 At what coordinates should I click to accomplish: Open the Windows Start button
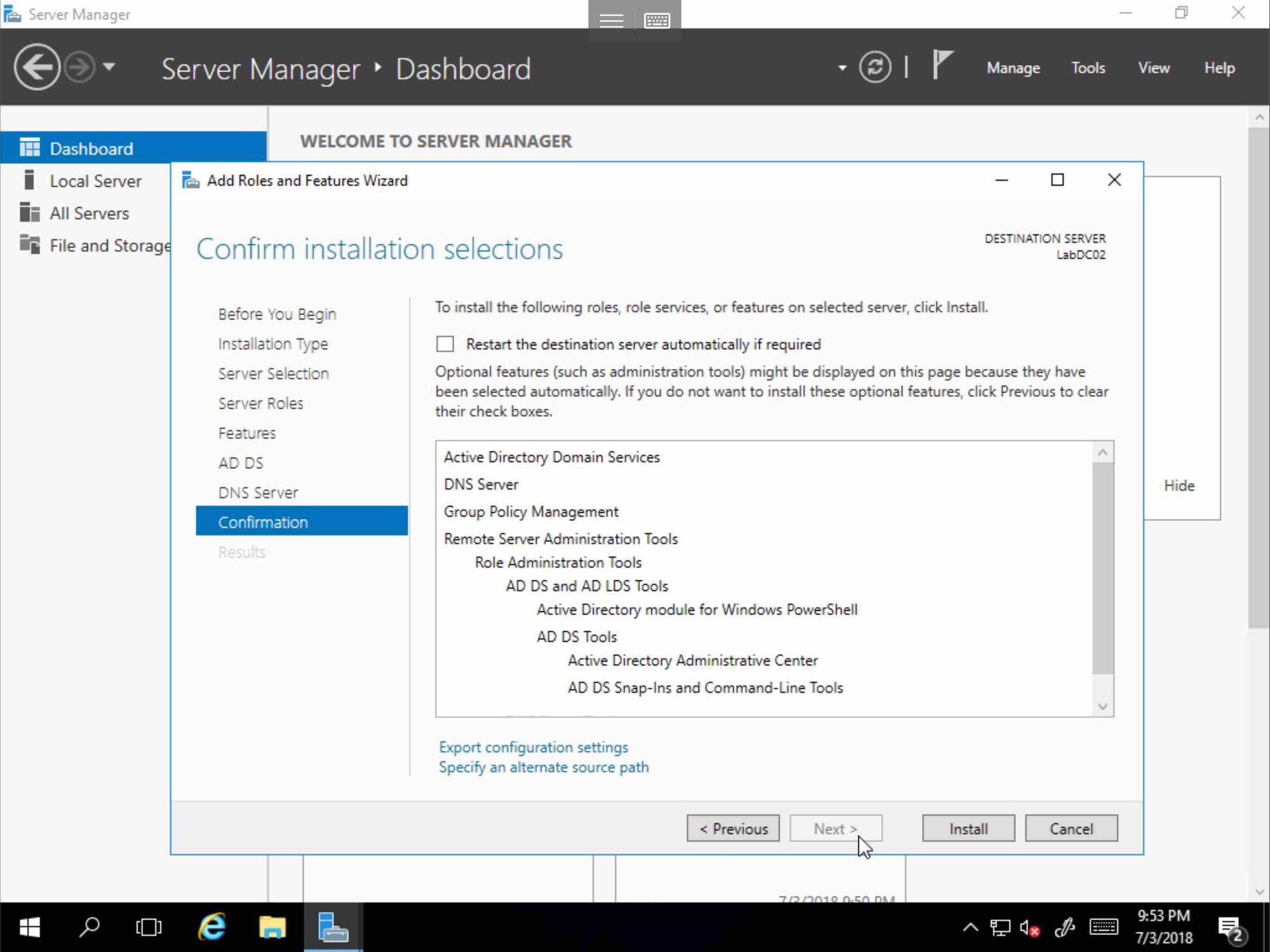pyautogui.click(x=29, y=928)
